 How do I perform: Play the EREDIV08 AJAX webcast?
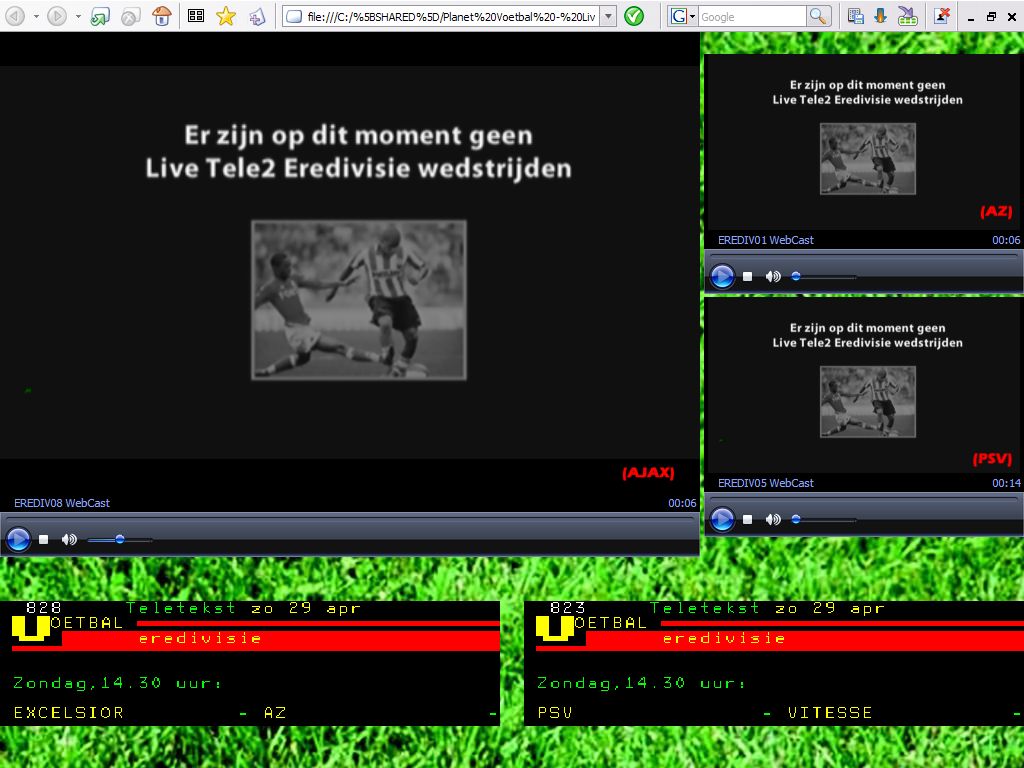(18, 539)
